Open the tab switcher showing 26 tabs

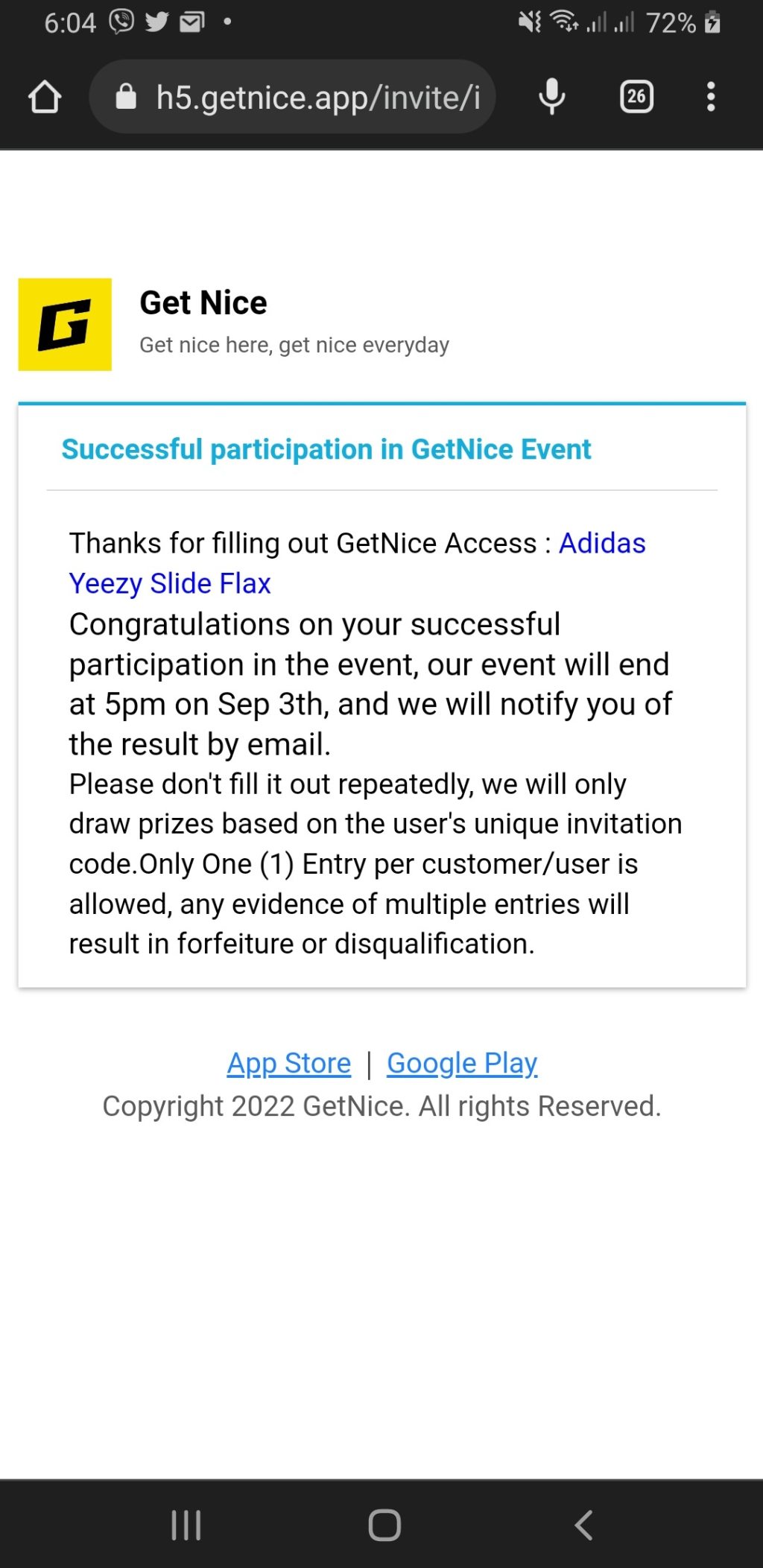pyautogui.click(x=636, y=97)
